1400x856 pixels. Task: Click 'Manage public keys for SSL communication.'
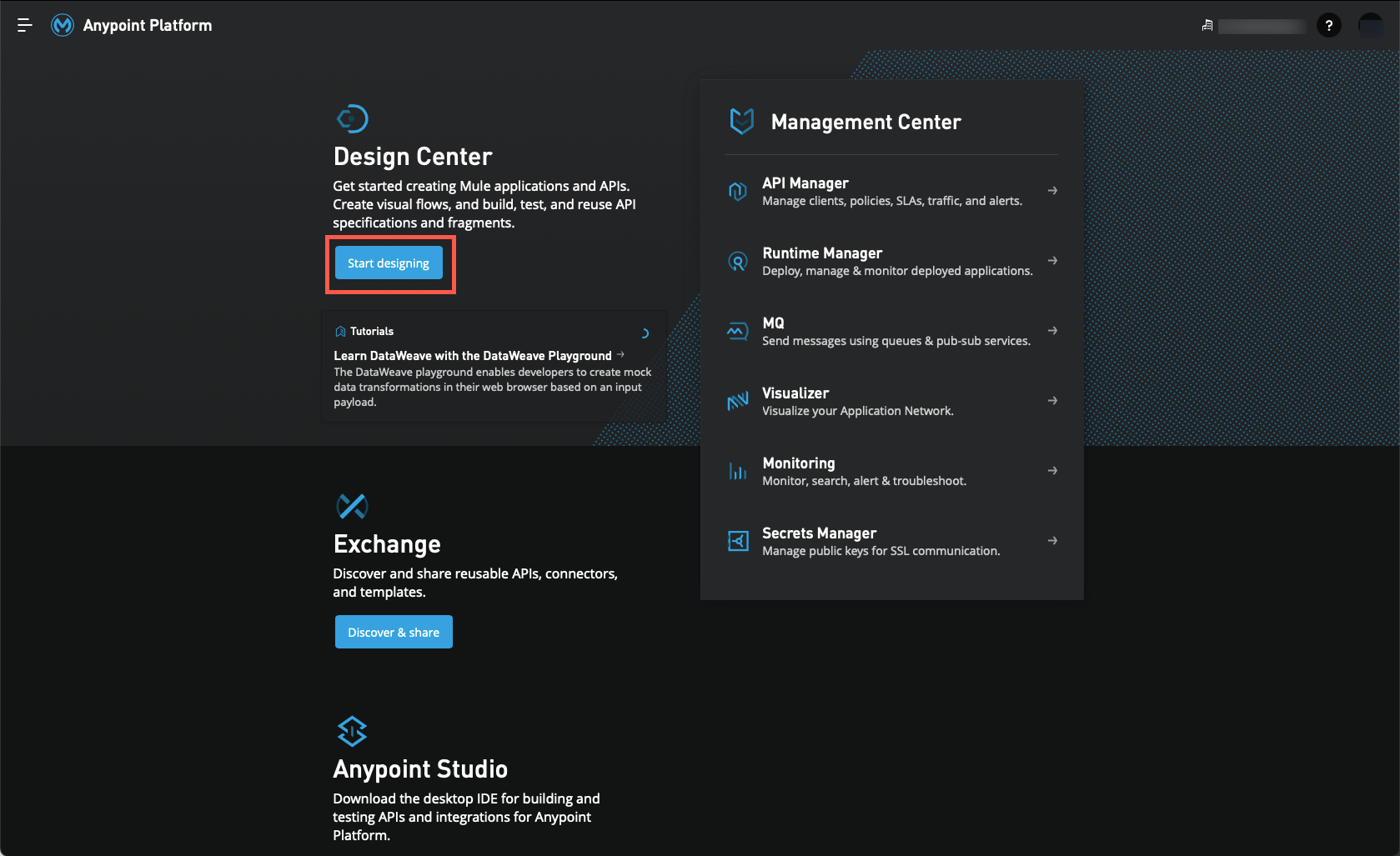coord(881,551)
